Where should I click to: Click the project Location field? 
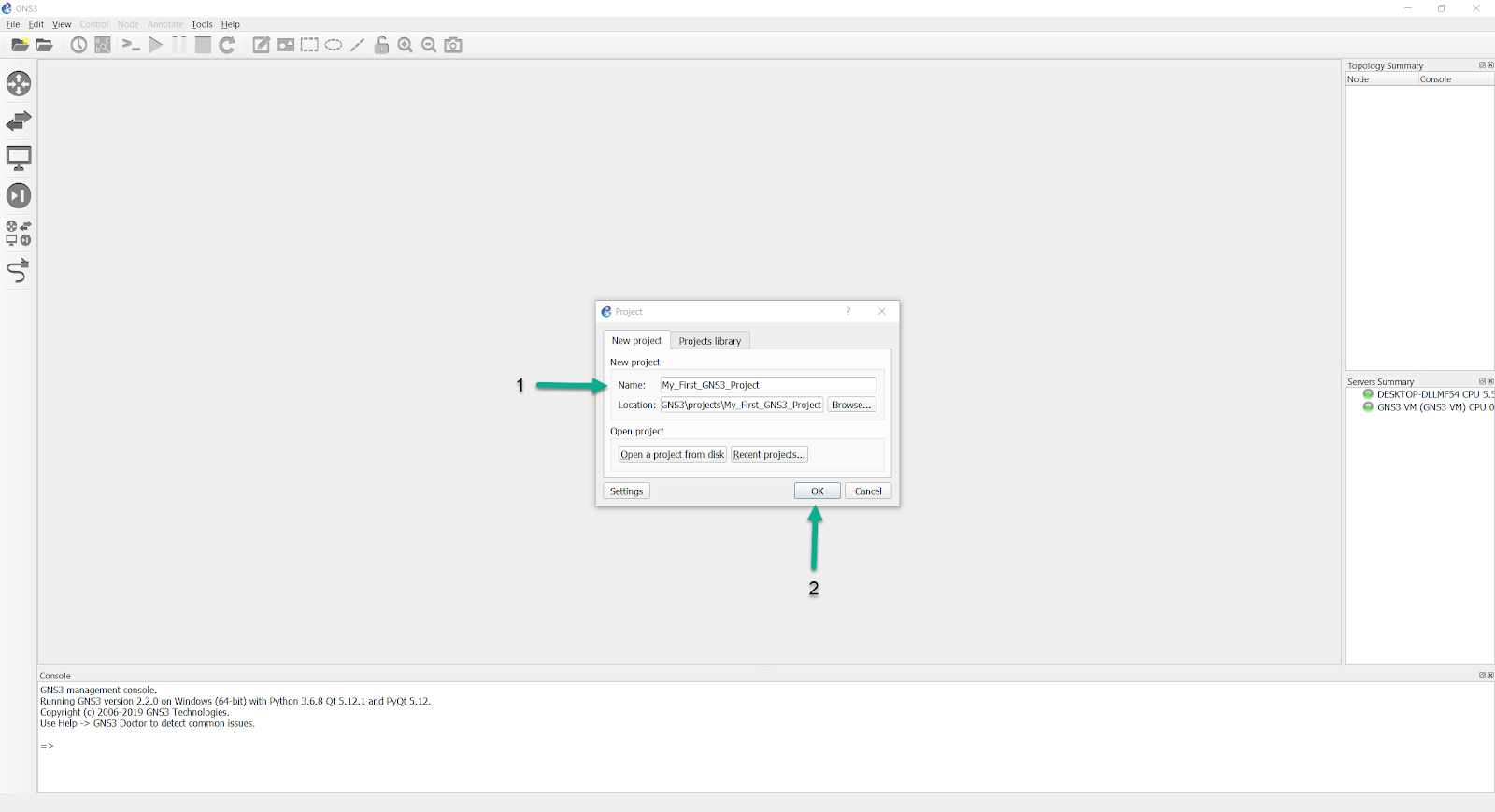pyautogui.click(x=741, y=405)
